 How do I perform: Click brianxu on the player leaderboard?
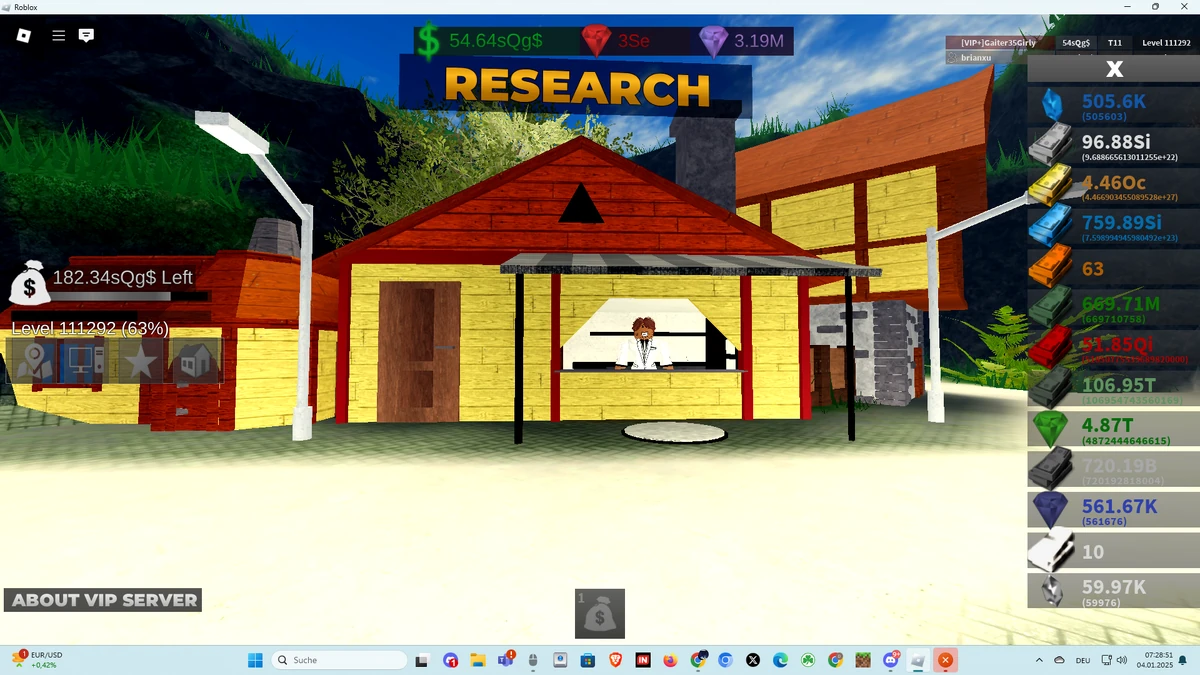(974, 57)
